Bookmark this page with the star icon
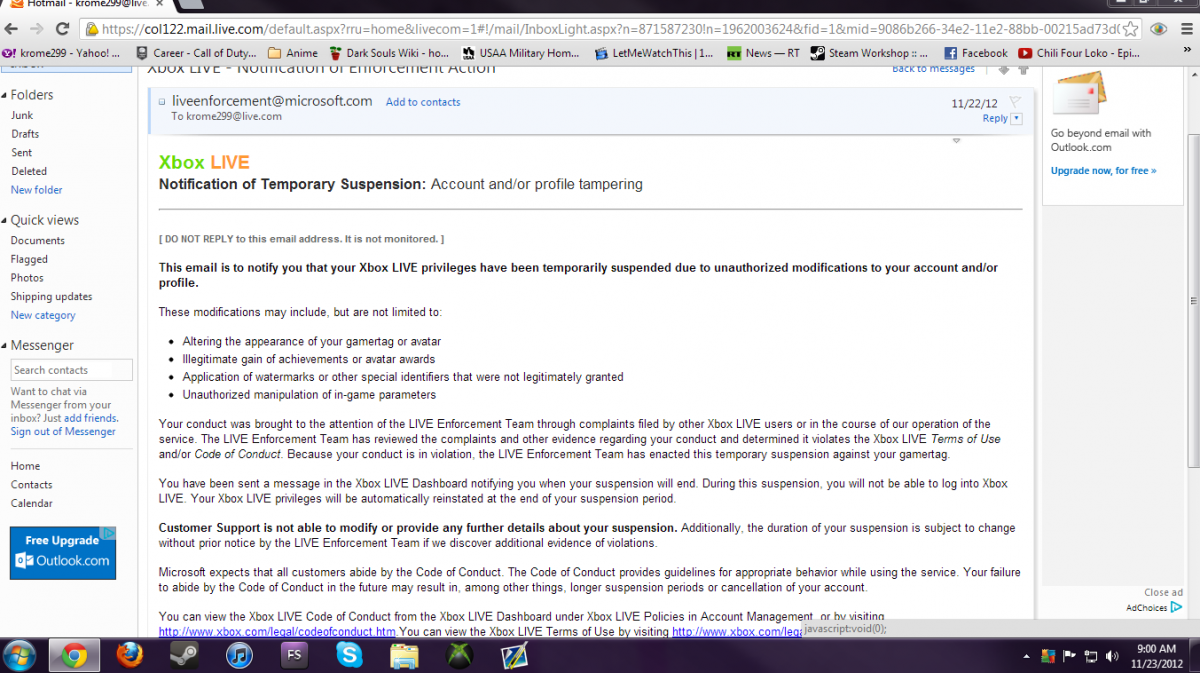The image size is (1200, 673). pyautogui.click(x=1131, y=29)
